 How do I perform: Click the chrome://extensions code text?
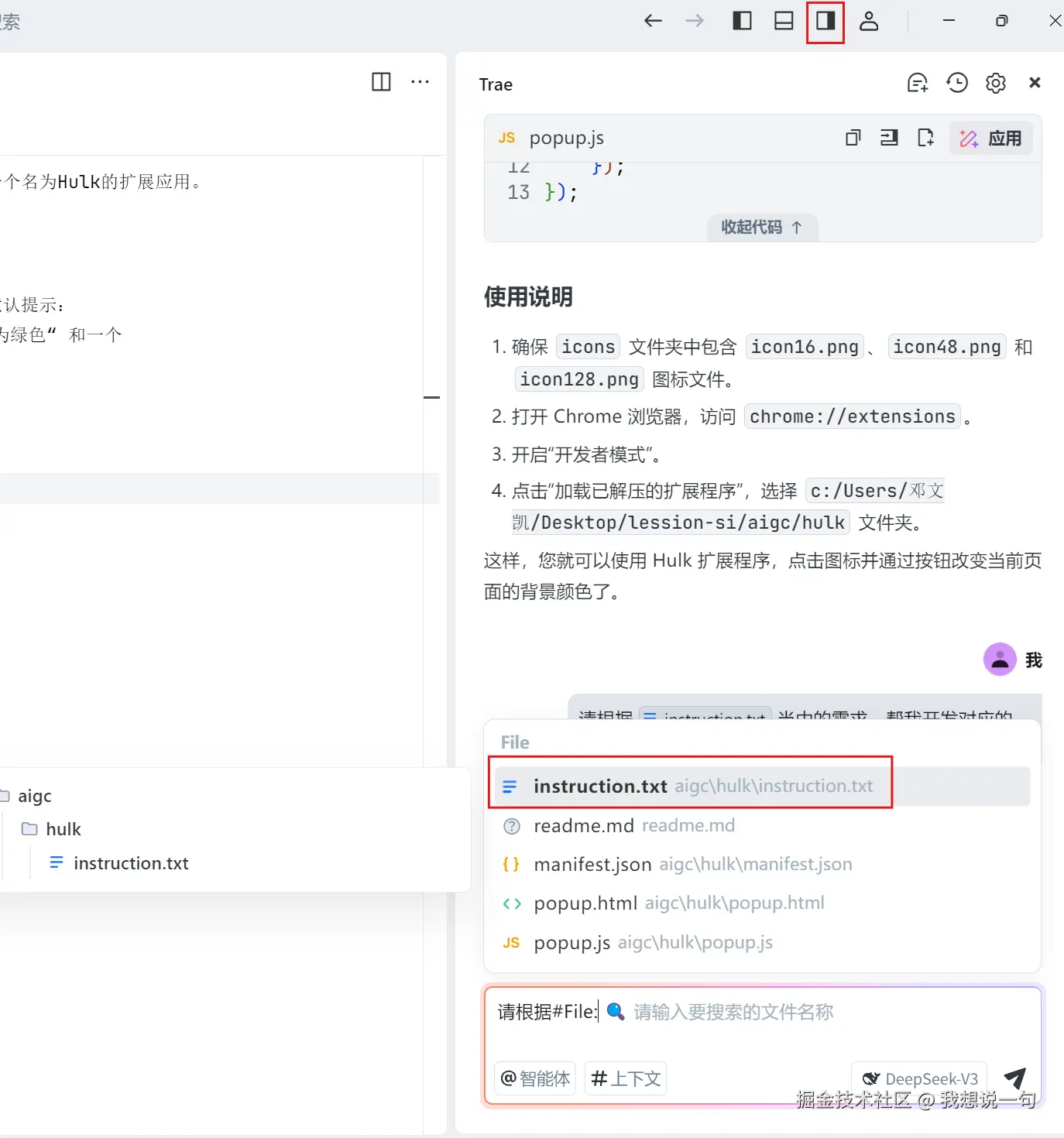coord(852,416)
